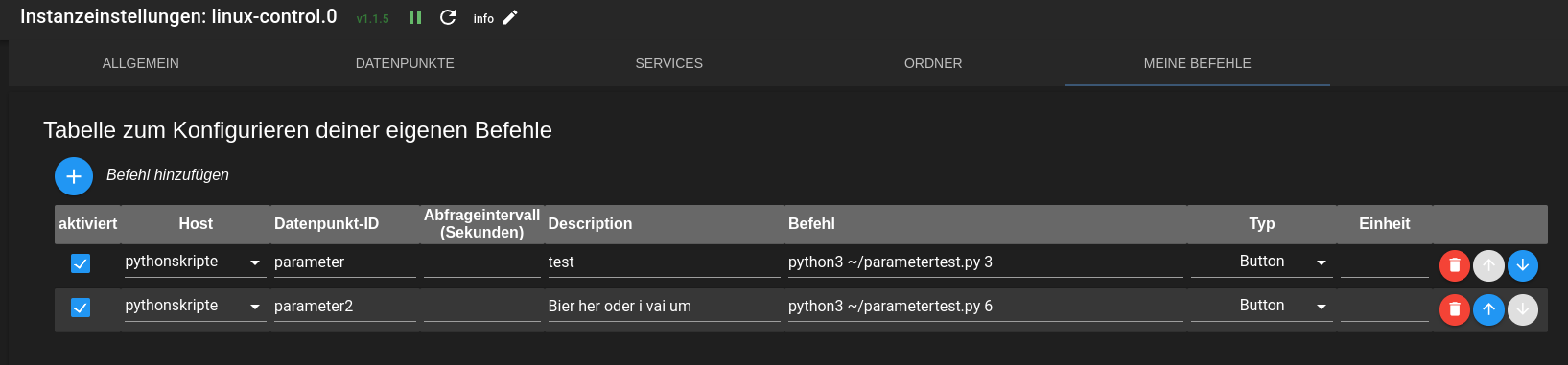Image resolution: width=1568 pixels, height=365 pixels.
Task: Click the Befehl hinzufügen label
Action: 168,174
